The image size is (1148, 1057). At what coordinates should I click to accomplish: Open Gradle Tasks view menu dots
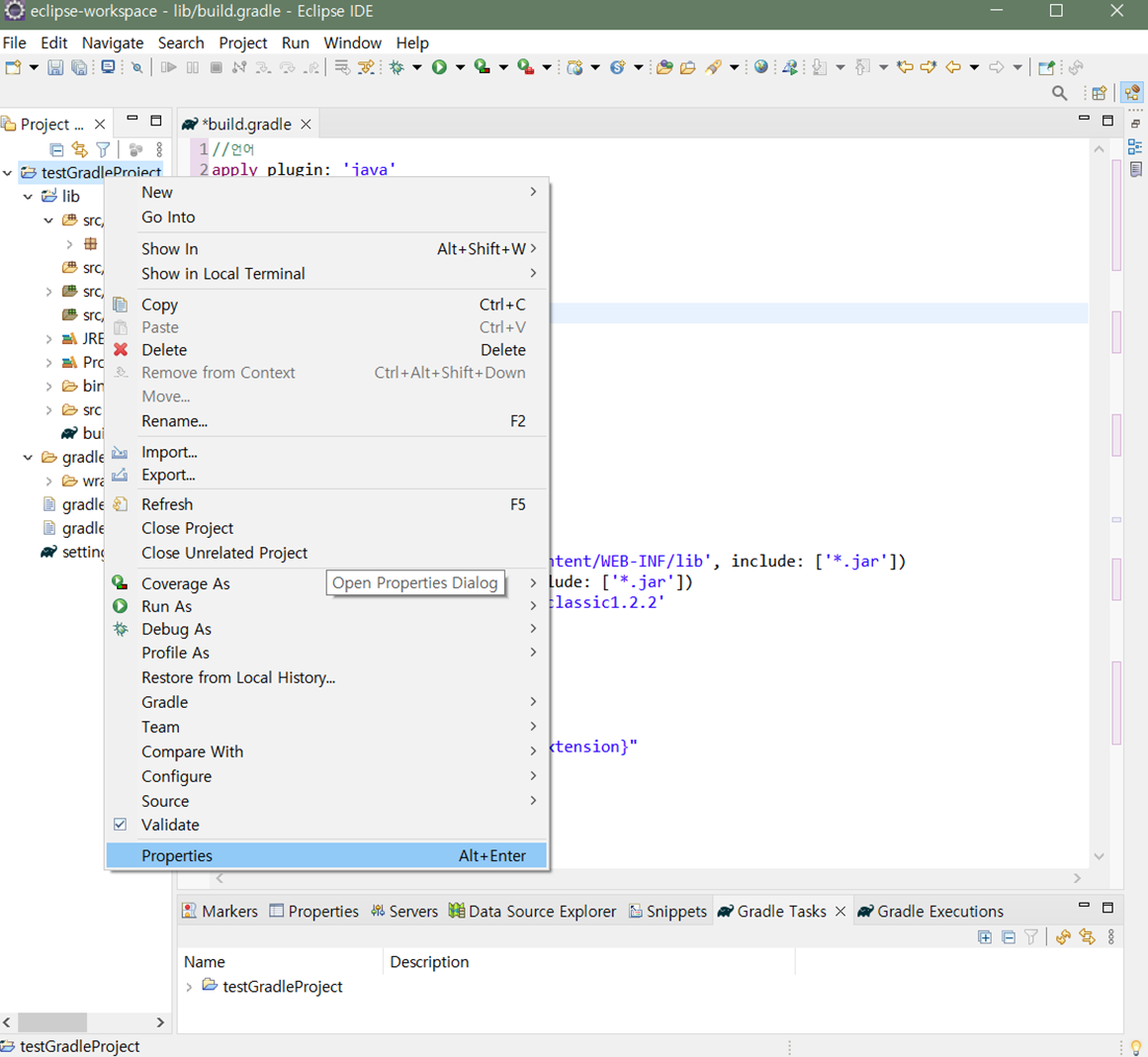[x=1110, y=937]
